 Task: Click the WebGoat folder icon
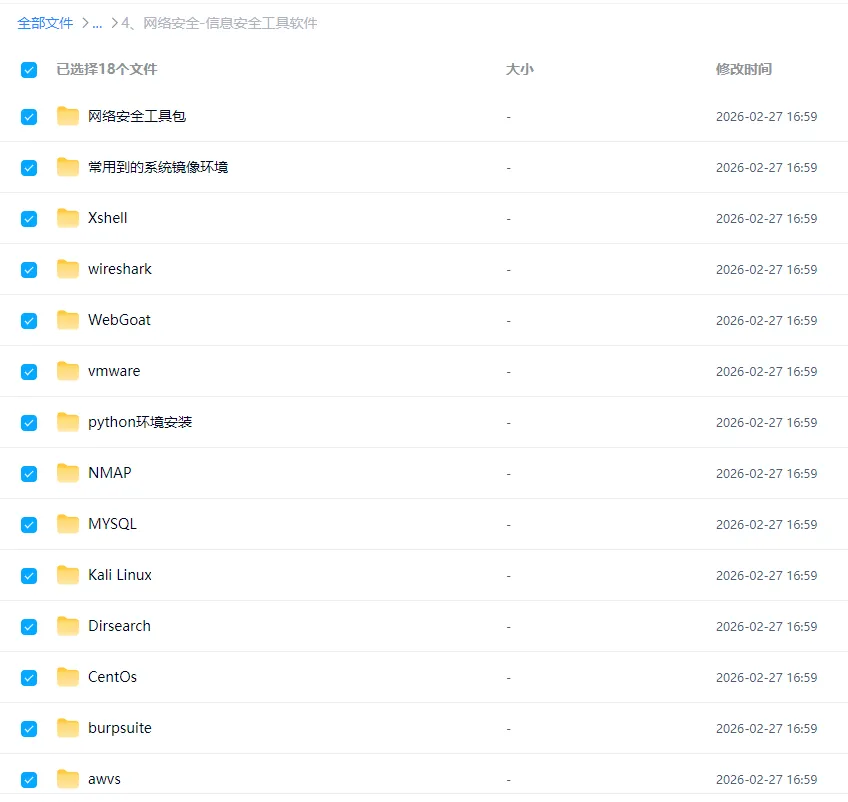tap(68, 320)
